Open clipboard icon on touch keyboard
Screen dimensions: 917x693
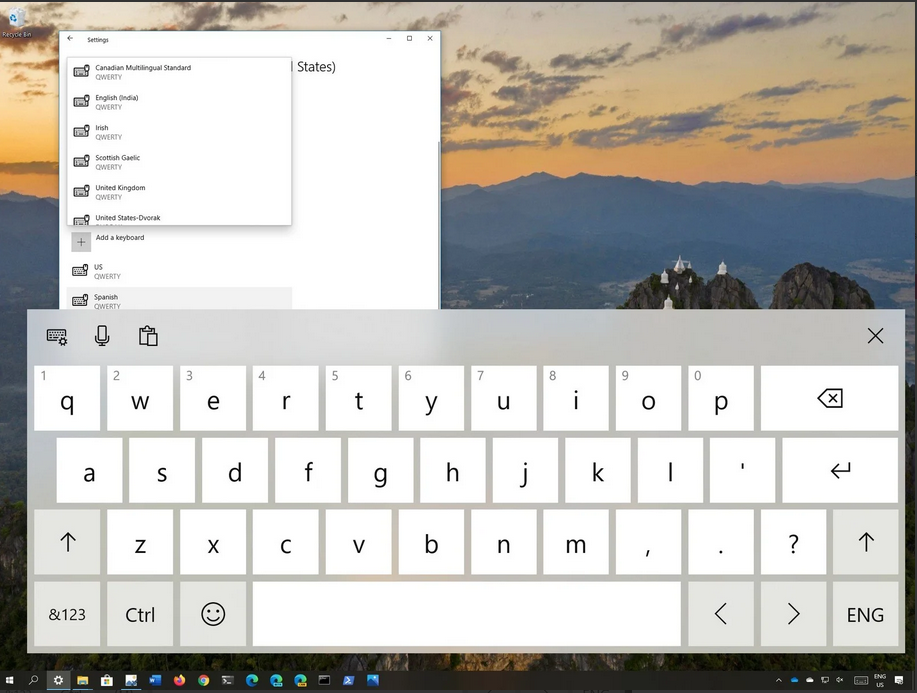(148, 336)
